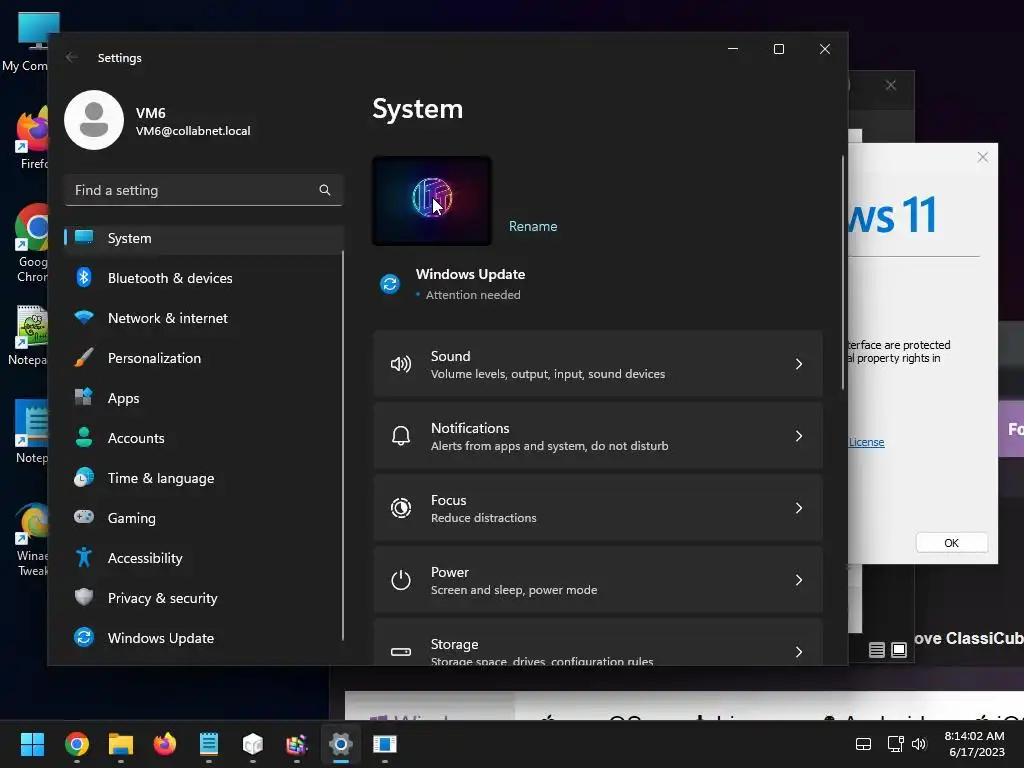This screenshot has height=768, width=1024.
Task: Open Firefox from the taskbar
Action: pyautogui.click(x=165, y=744)
